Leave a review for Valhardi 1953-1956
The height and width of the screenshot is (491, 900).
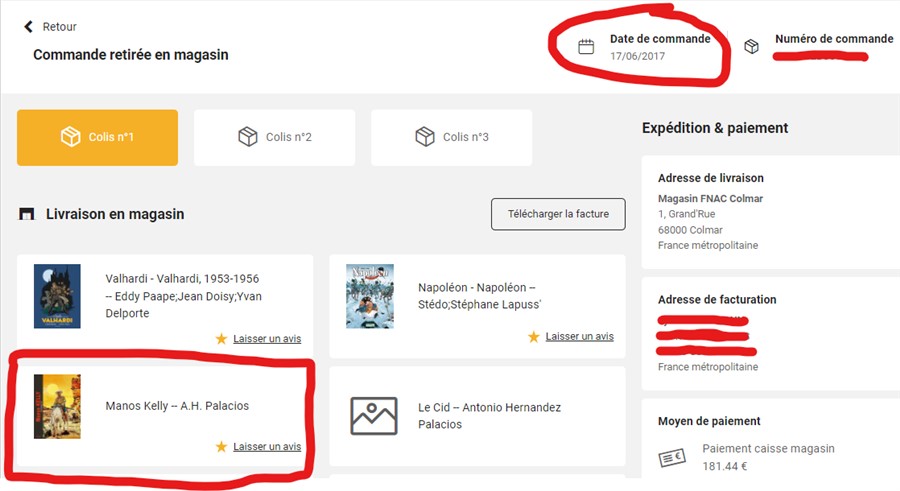point(266,339)
